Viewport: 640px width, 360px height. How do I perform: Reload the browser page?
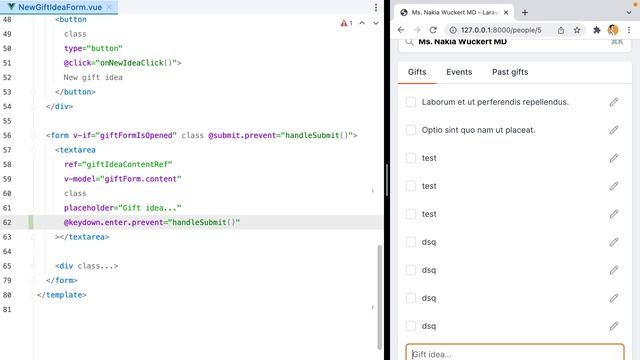(433, 30)
